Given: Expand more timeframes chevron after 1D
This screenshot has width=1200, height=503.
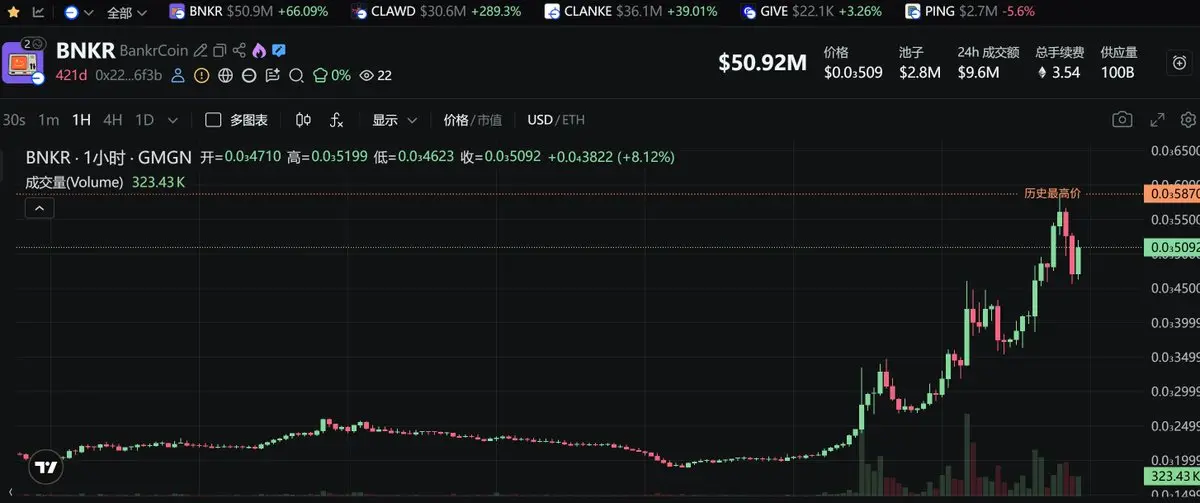Looking at the screenshot, I should (172, 120).
